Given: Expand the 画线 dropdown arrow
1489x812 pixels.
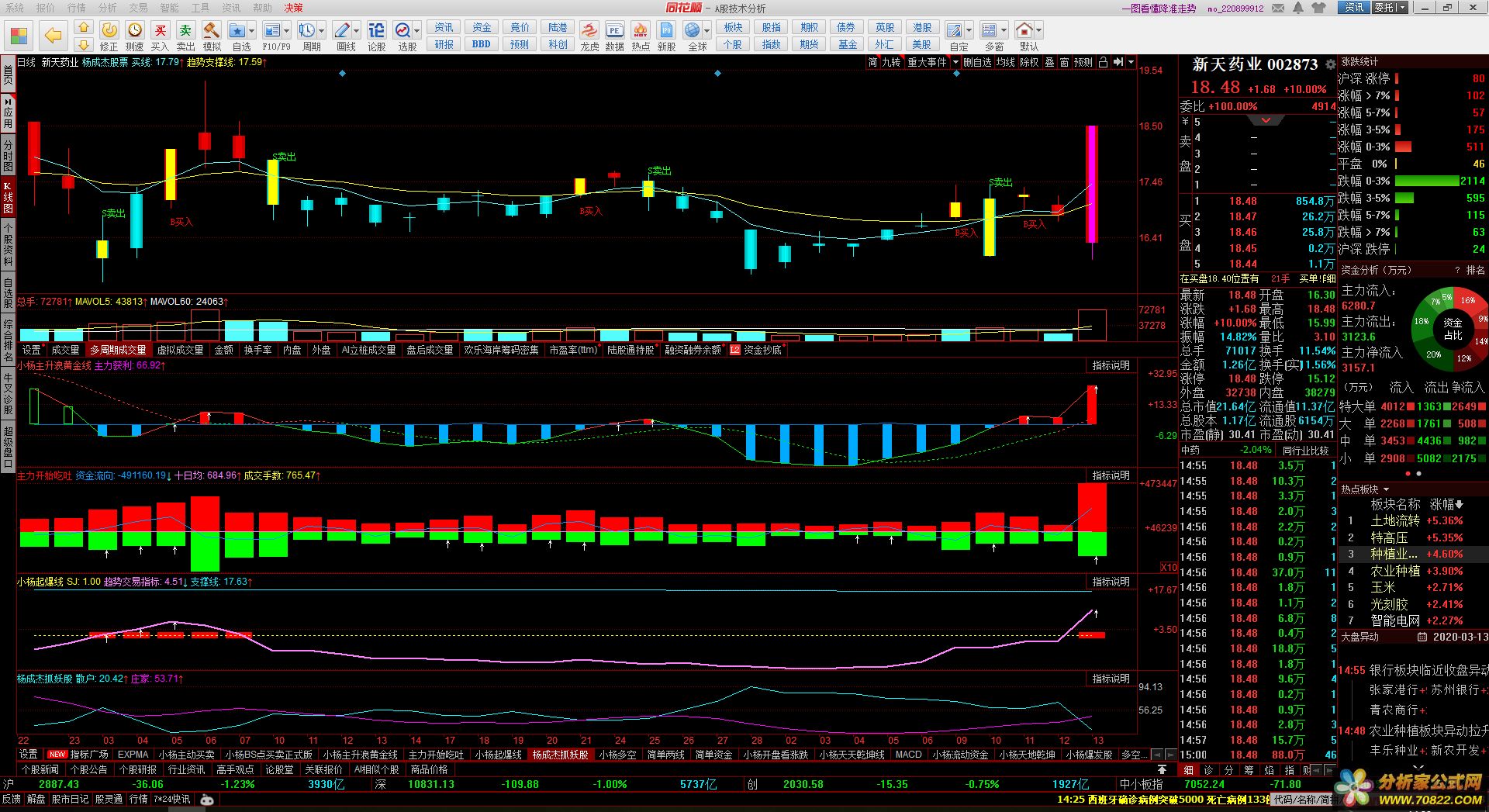Looking at the screenshot, I should point(357,31).
